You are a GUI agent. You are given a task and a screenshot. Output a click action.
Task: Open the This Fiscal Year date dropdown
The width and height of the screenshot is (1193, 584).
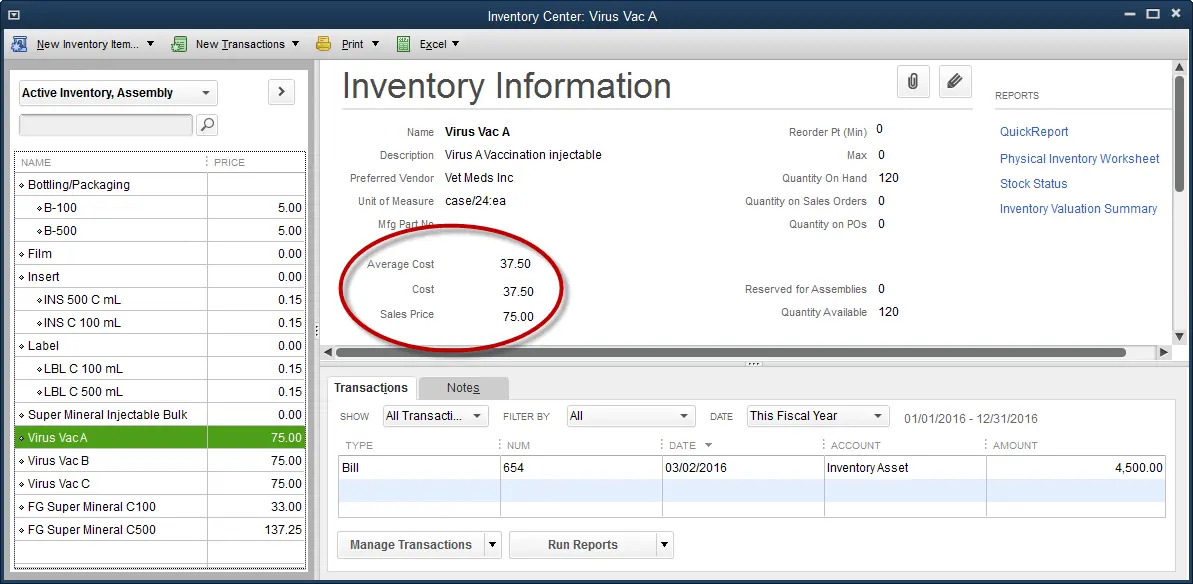tap(818, 416)
